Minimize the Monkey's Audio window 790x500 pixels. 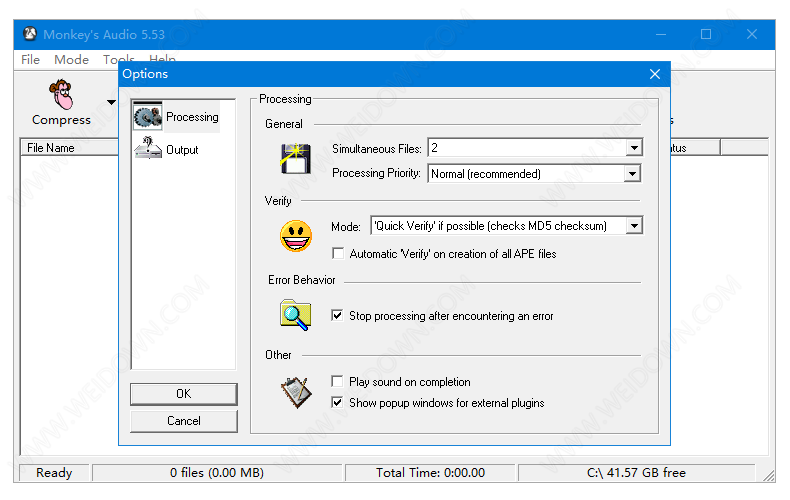point(661,34)
